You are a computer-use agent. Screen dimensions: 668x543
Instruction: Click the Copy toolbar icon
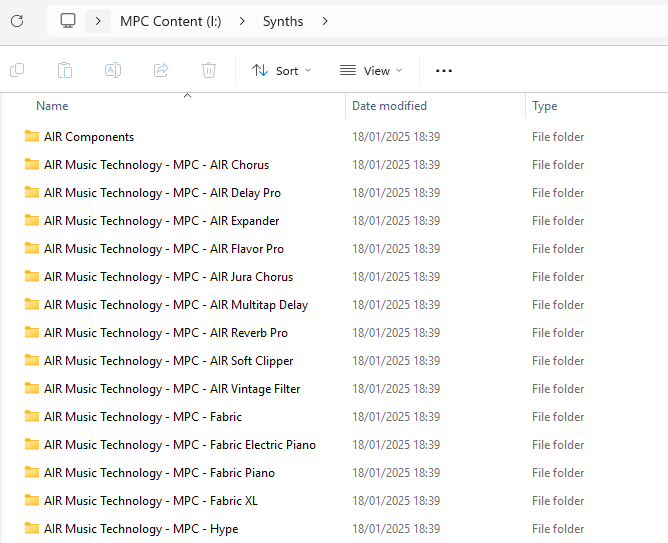(17, 70)
